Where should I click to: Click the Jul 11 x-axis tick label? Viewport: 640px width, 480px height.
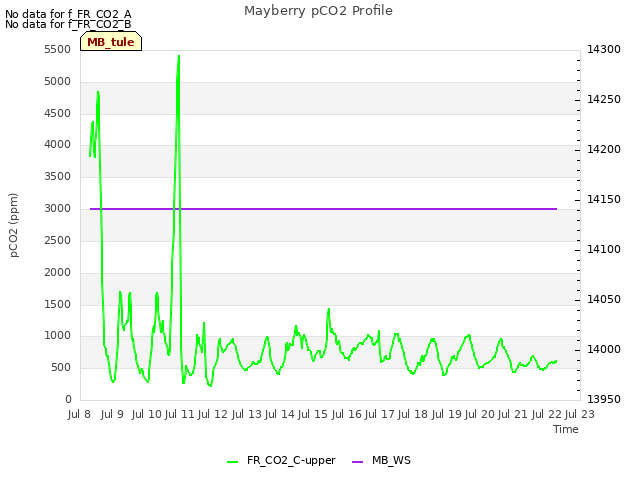click(180, 415)
